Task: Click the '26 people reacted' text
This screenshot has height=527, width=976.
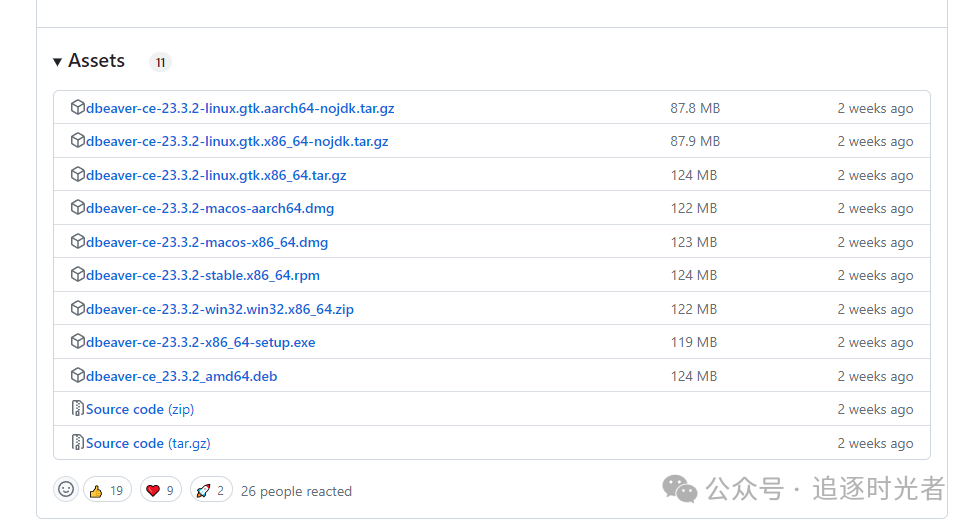Action: [x=296, y=492]
